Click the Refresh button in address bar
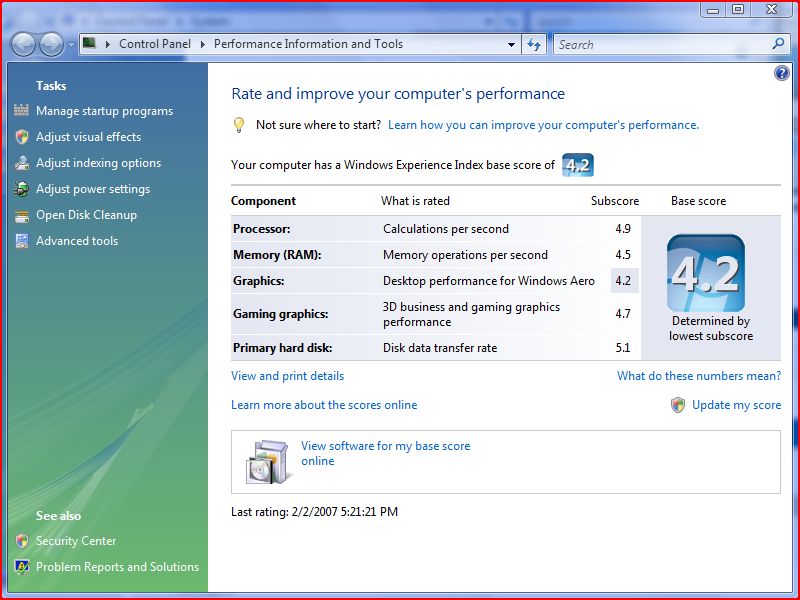The width and height of the screenshot is (800, 600). [x=534, y=44]
